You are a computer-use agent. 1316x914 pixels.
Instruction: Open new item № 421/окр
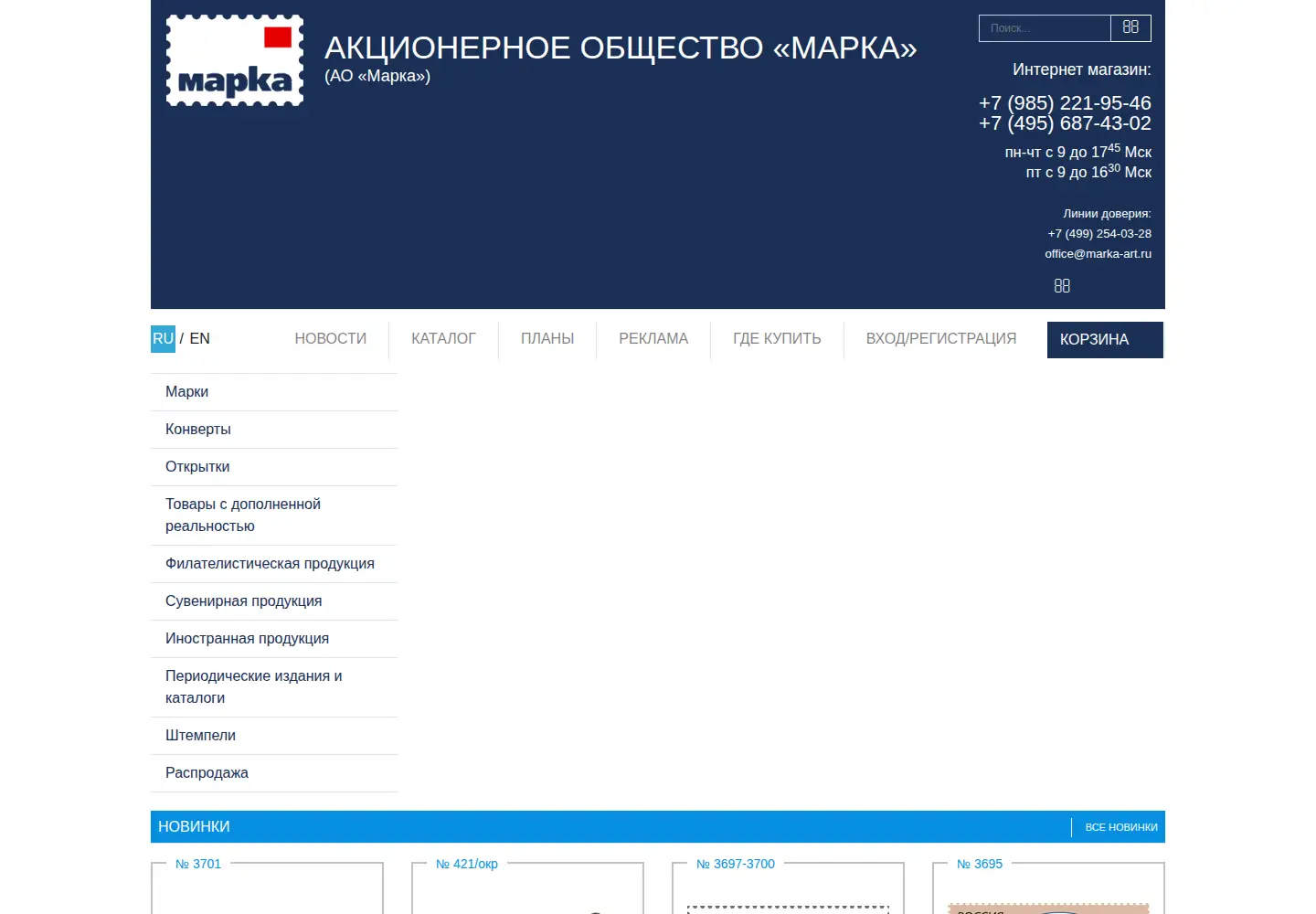pyautogui.click(x=467, y=864)
